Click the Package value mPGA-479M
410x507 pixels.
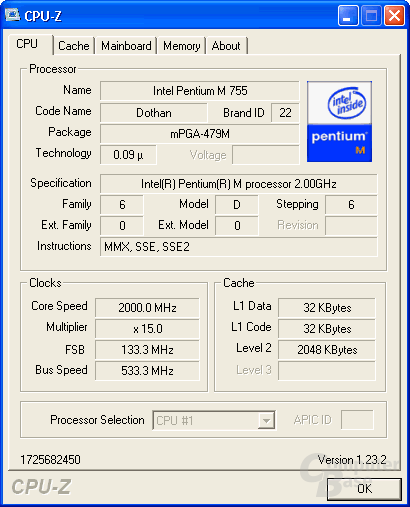point(200,134)
